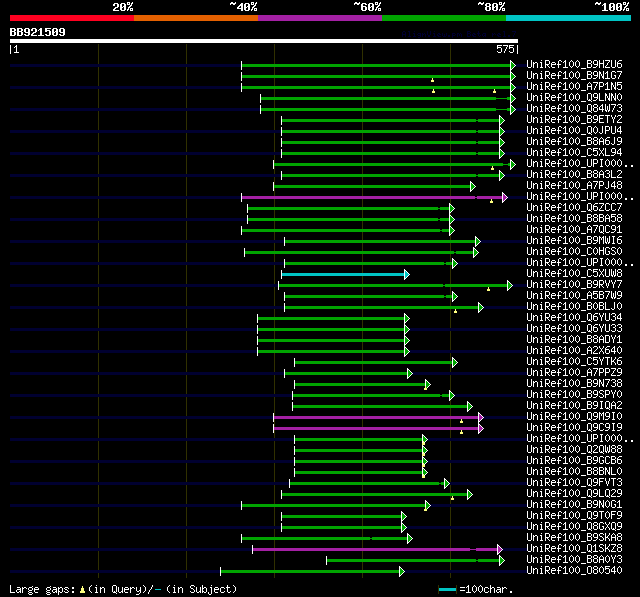Screen dimensions: 640x597
Task: Click the UniRef100_B8A0Y3 hit name
Action: click(x=574, y=560)
